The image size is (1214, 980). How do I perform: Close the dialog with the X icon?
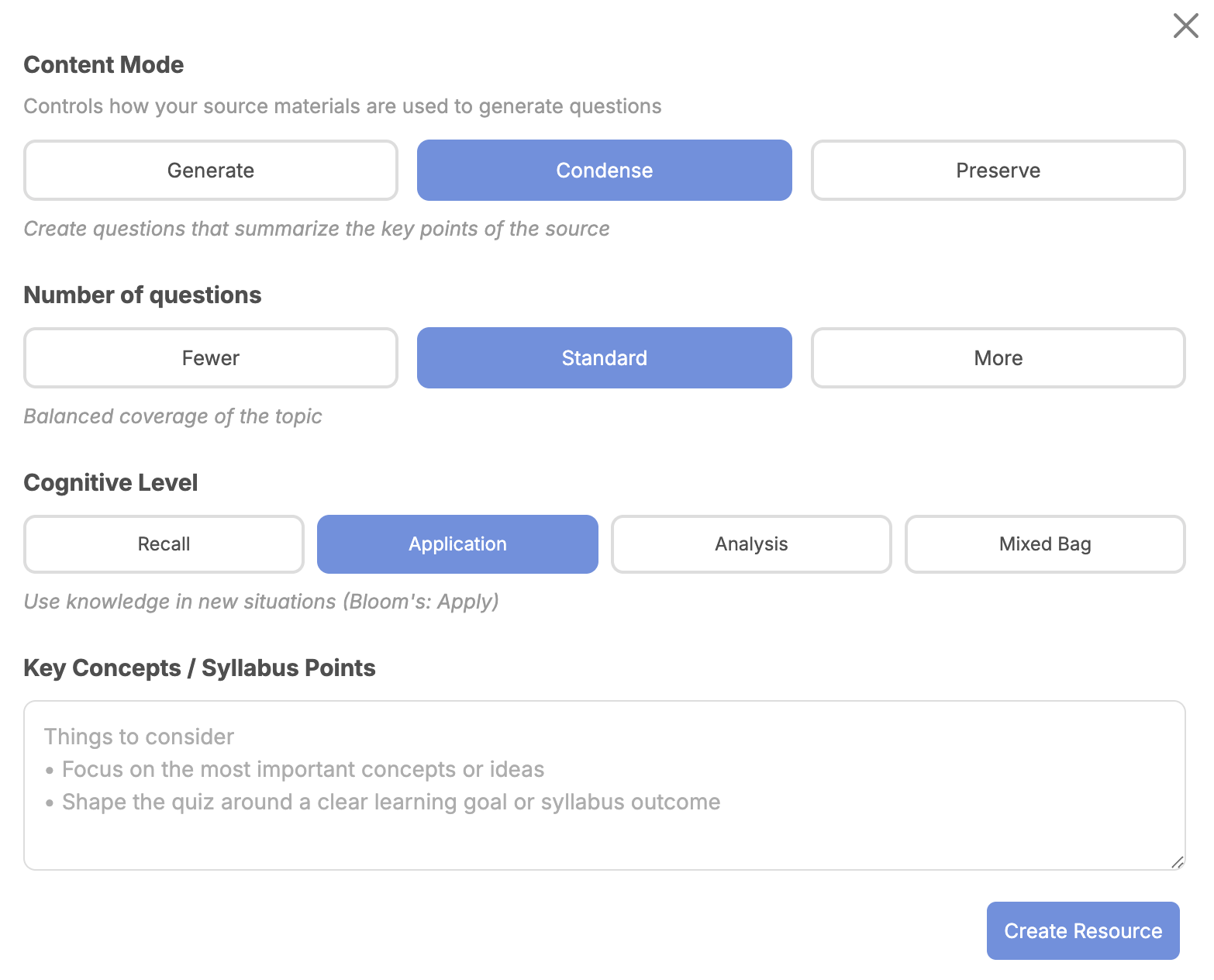coord(1185,26)
